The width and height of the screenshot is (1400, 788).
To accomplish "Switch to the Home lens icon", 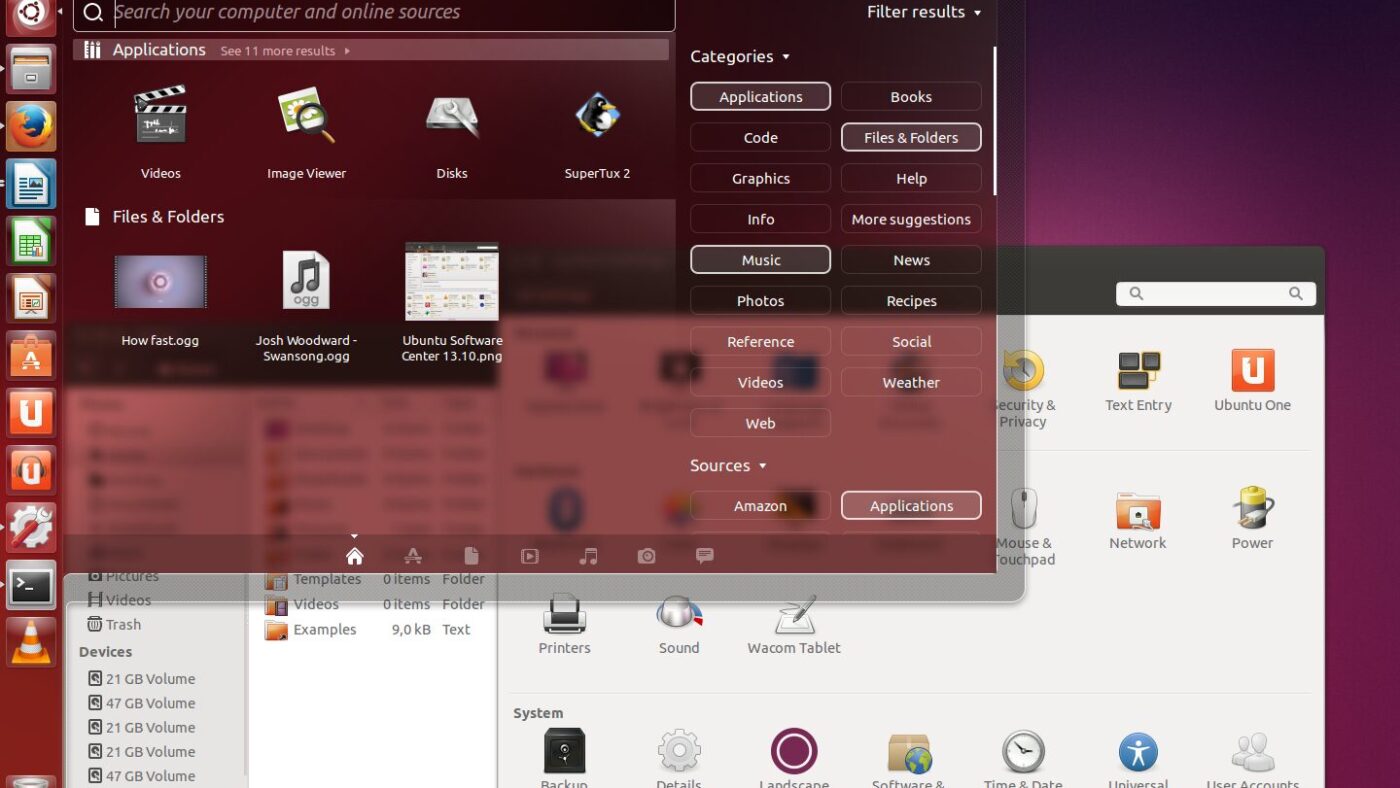I will pos(354,556).
